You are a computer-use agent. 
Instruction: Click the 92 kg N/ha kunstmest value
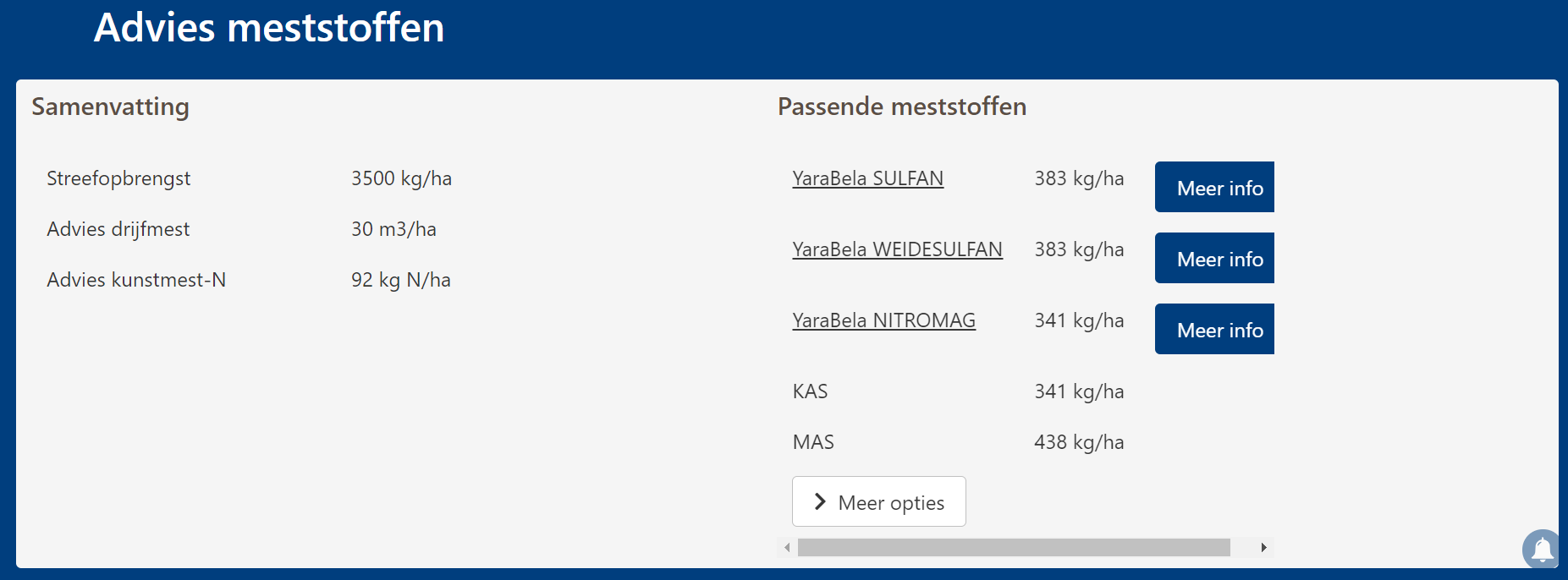pos(400,280)
